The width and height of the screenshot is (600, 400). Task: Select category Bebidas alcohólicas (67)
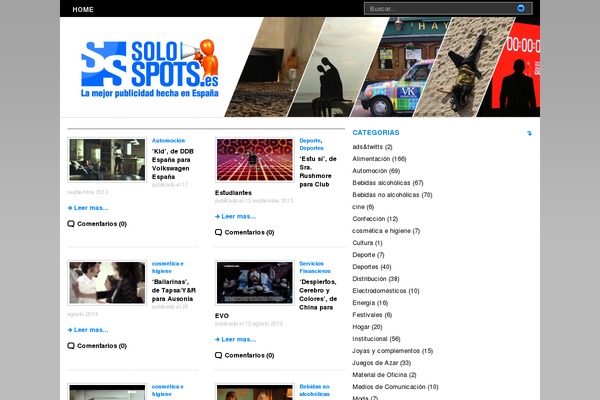click(388, 183)
